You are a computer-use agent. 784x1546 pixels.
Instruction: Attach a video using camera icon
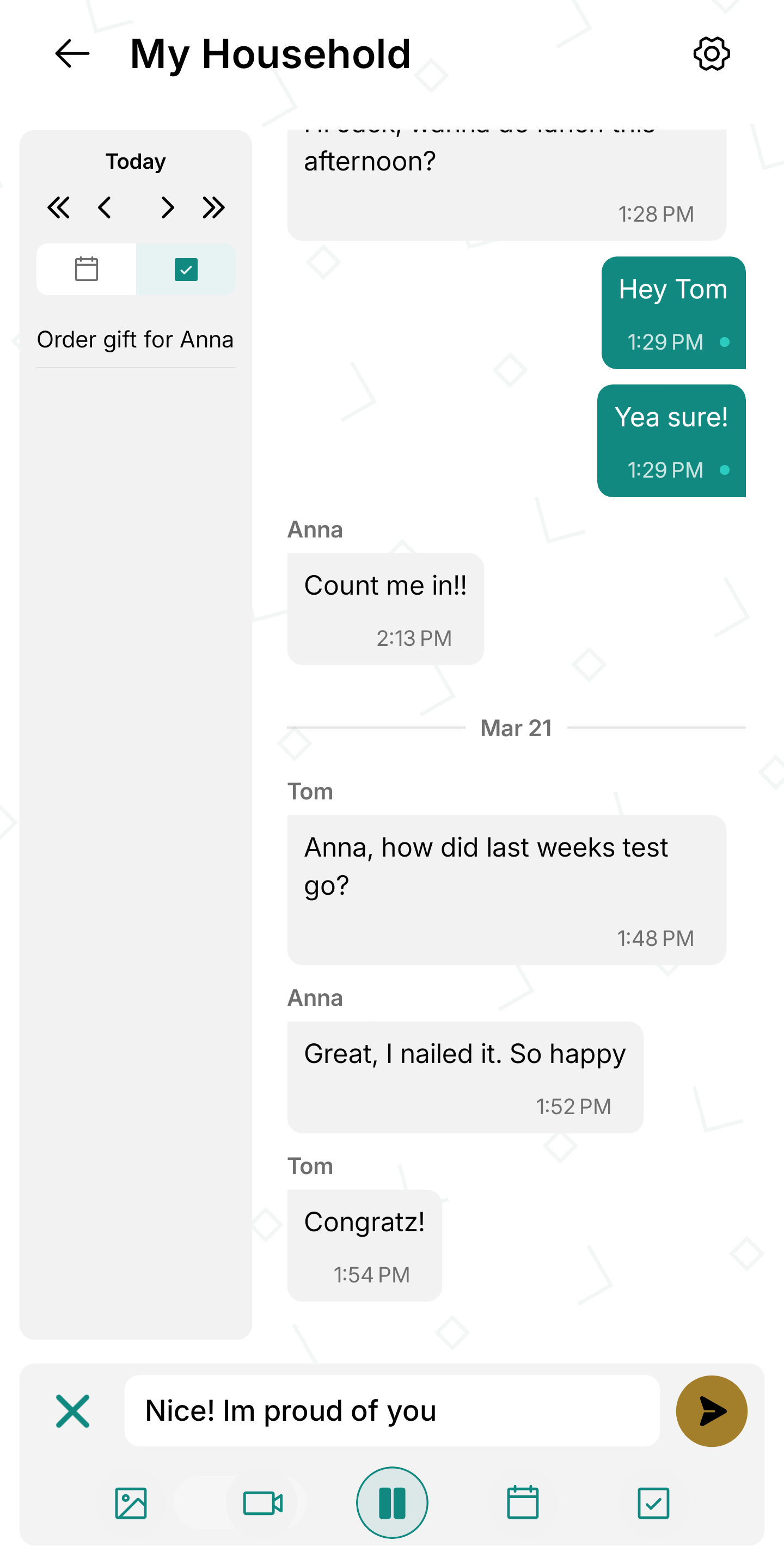(x=263, y=1503)
